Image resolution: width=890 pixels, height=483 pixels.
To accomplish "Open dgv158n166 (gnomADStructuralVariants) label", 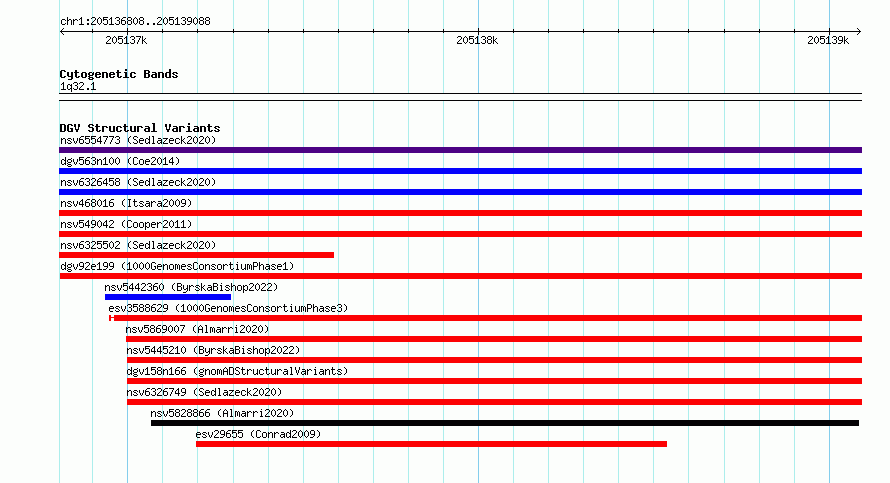I will [237, 371].
